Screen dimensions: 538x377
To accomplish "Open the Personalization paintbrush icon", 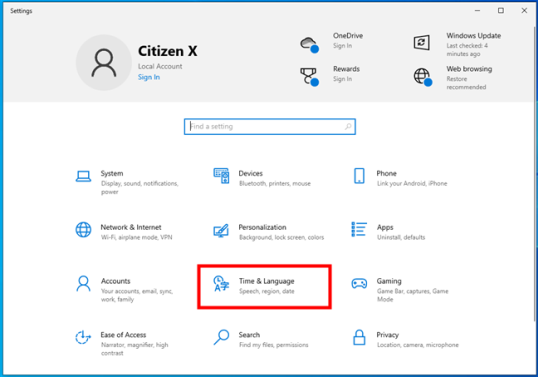I will (x=221, y=230).
